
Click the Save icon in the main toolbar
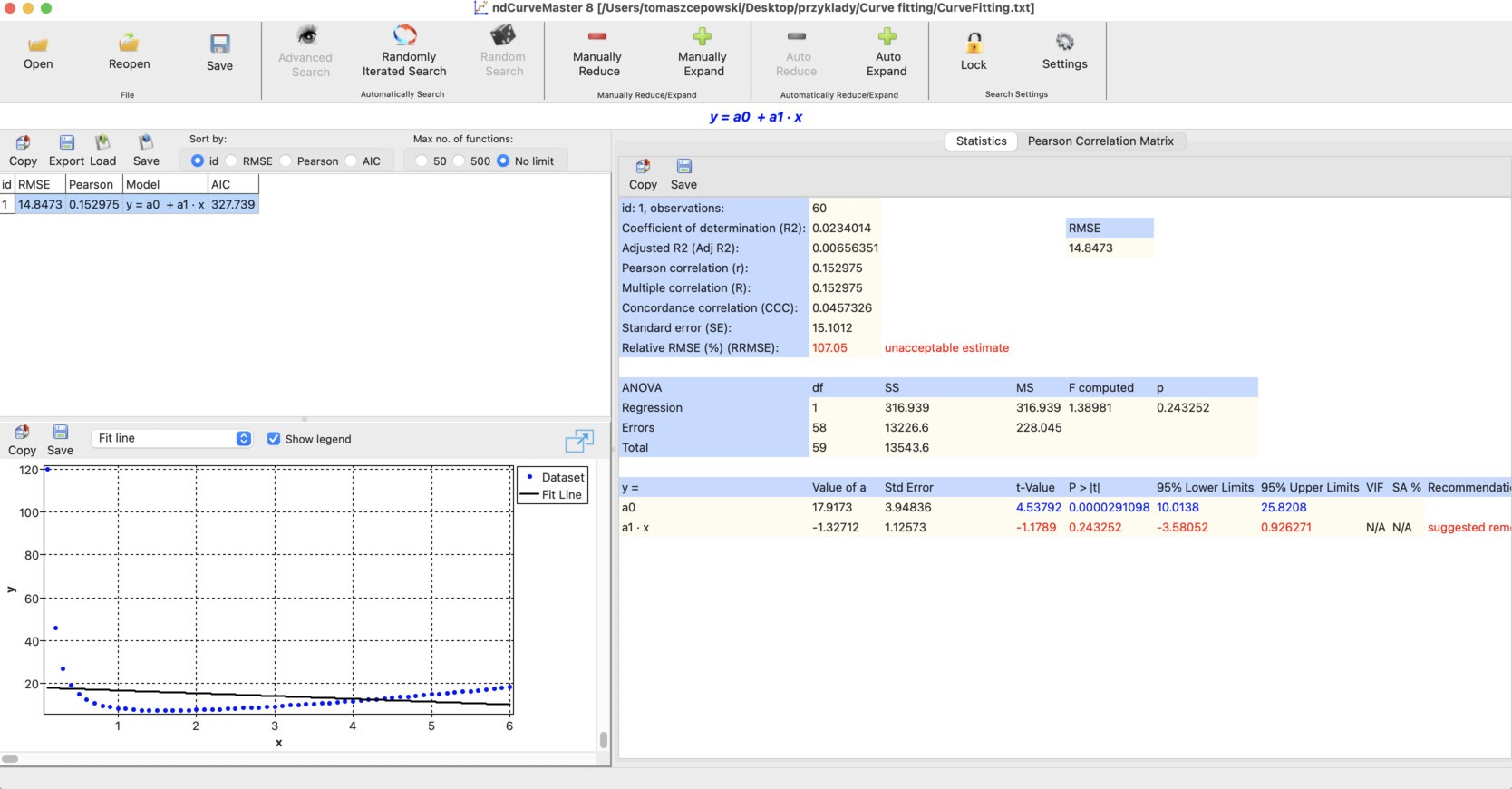point(219,44)
